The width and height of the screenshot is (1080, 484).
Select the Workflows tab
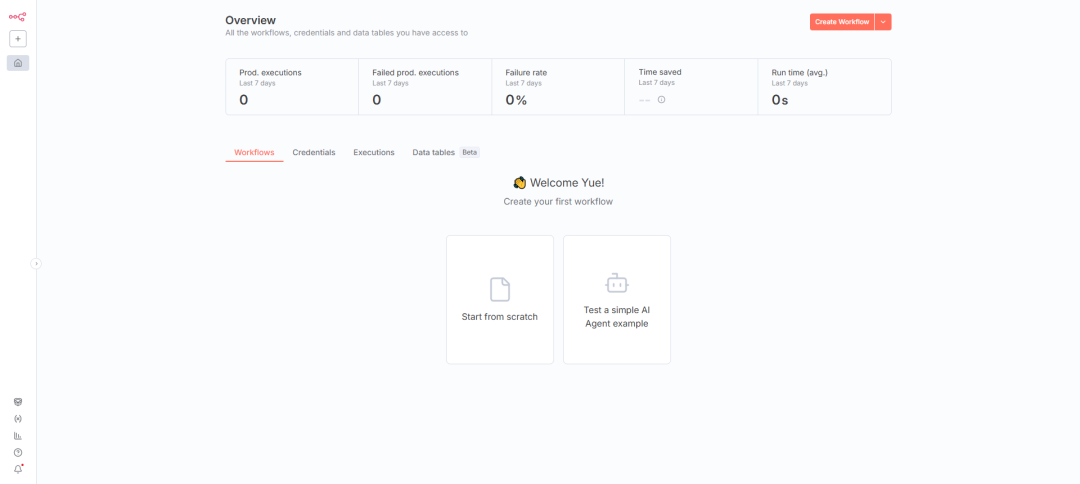[254, 153]
